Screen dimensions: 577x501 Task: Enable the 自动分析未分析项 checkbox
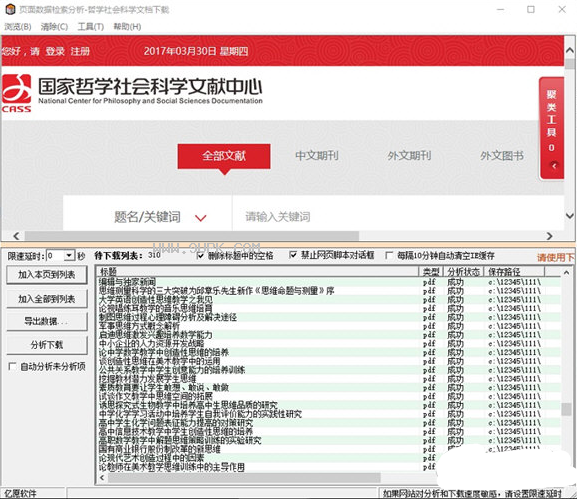click(x=12, y=366)
